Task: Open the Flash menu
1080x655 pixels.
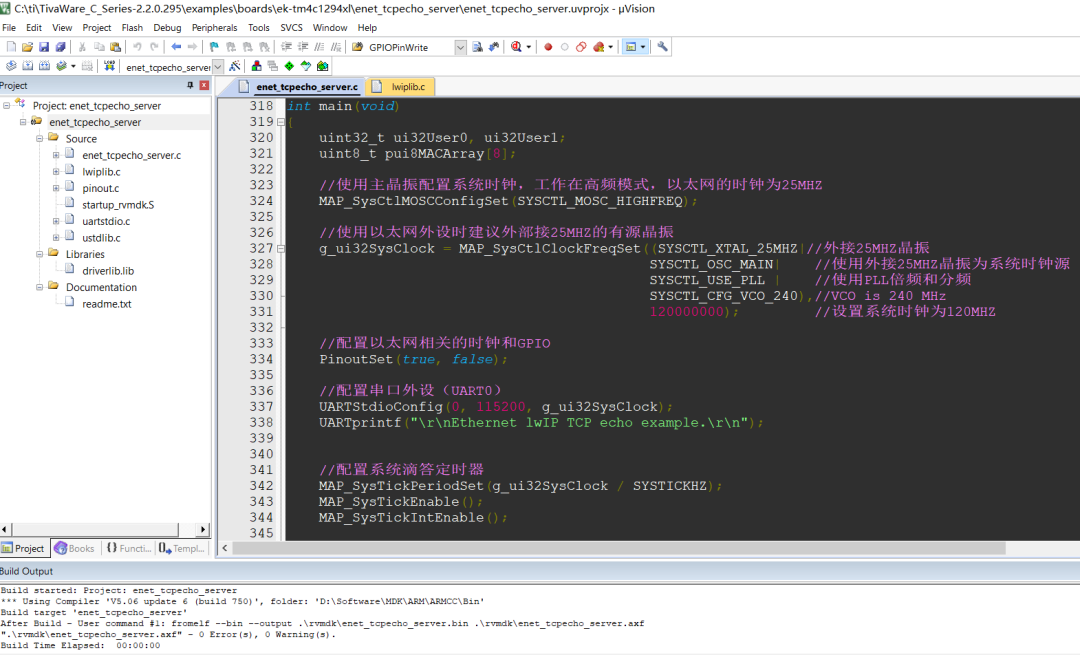Action: click(x=132, y=28)
